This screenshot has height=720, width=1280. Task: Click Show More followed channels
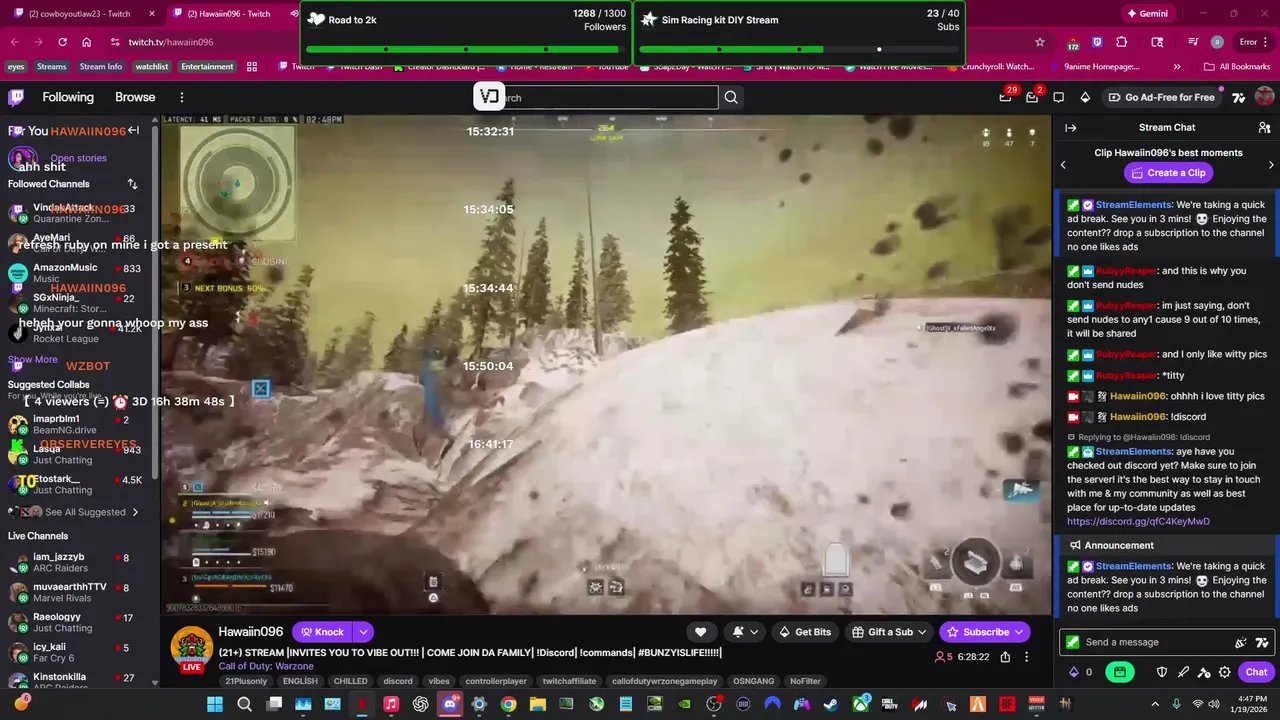[33, 360]
